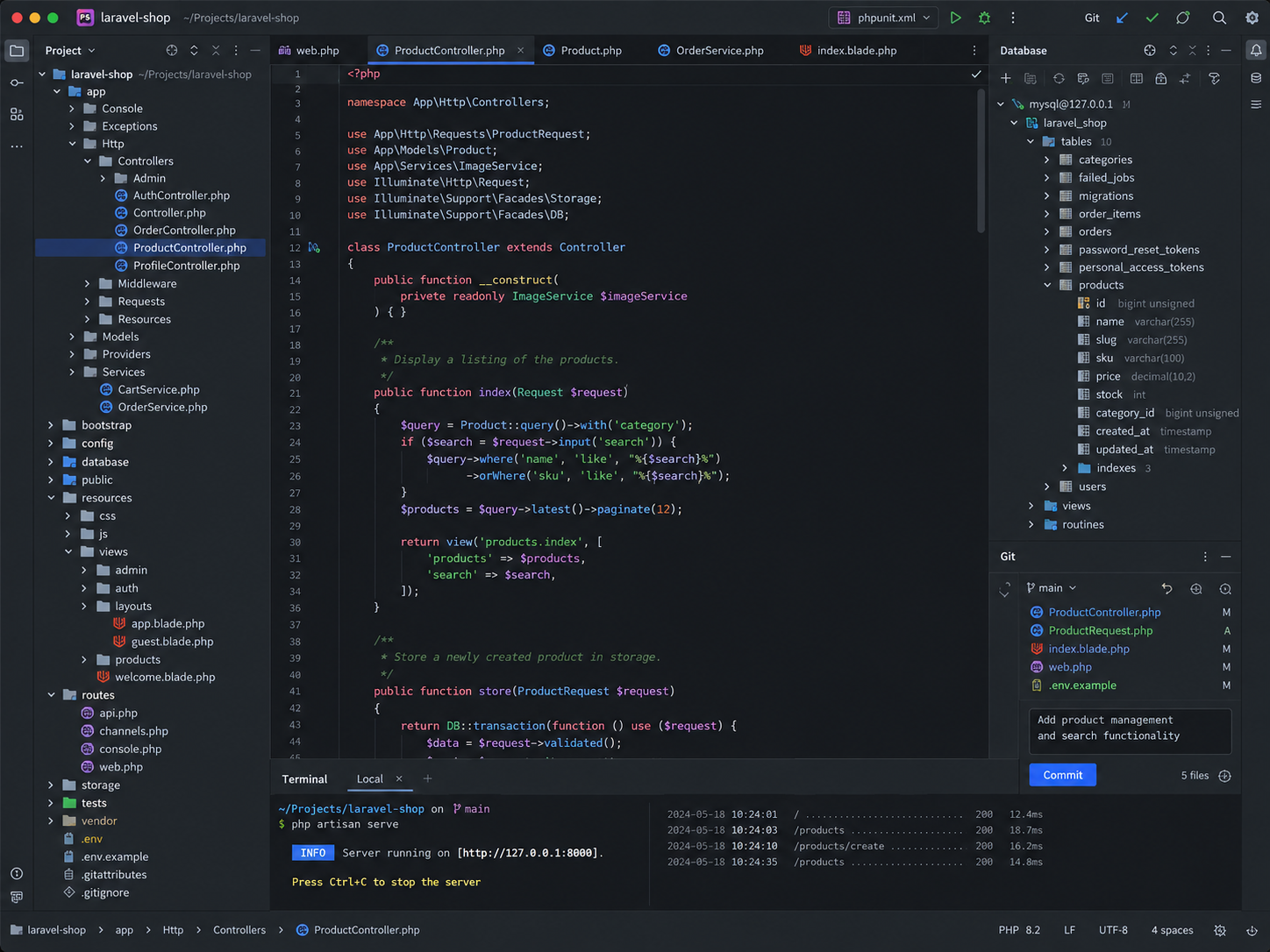The image size is (1270, 952).
Task: Click the Git update project arrow icon
Action: pos(1122,18)
